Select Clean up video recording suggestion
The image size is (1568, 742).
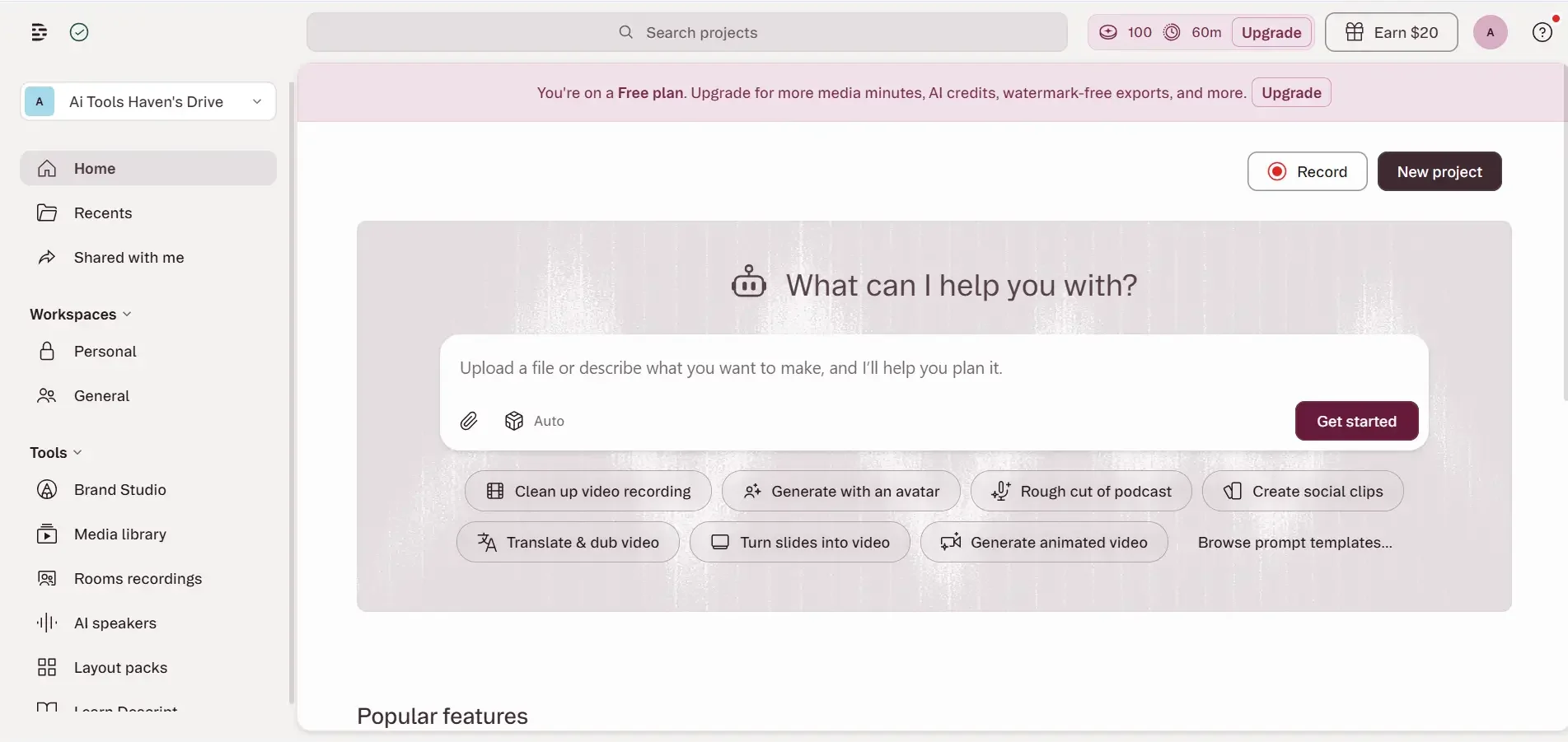tap(588, 491)
